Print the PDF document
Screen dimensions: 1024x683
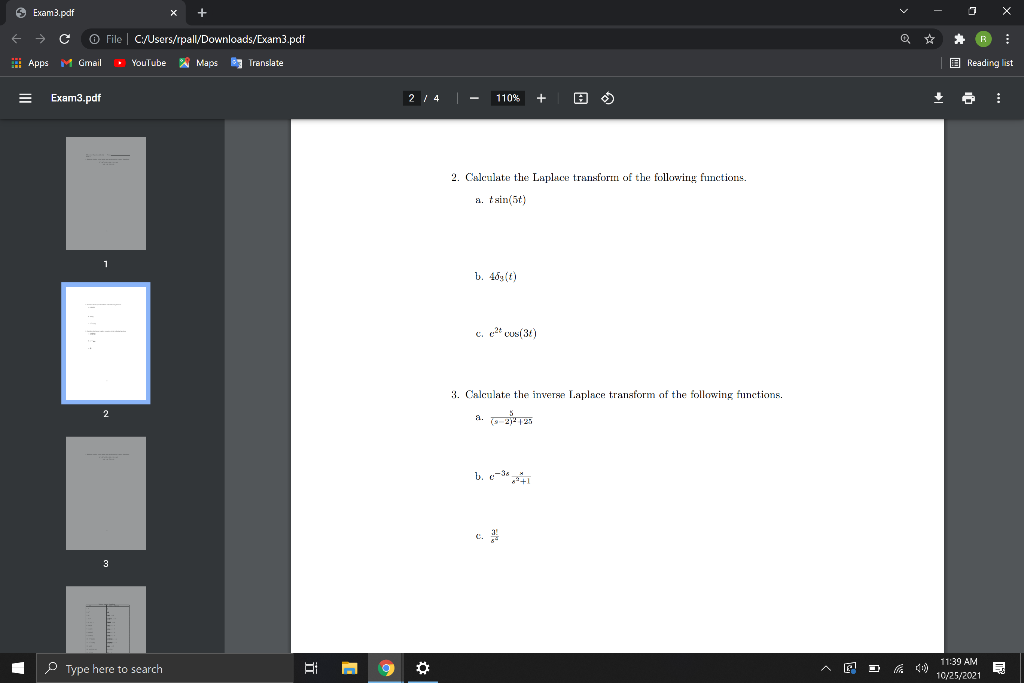pos(966,98)
